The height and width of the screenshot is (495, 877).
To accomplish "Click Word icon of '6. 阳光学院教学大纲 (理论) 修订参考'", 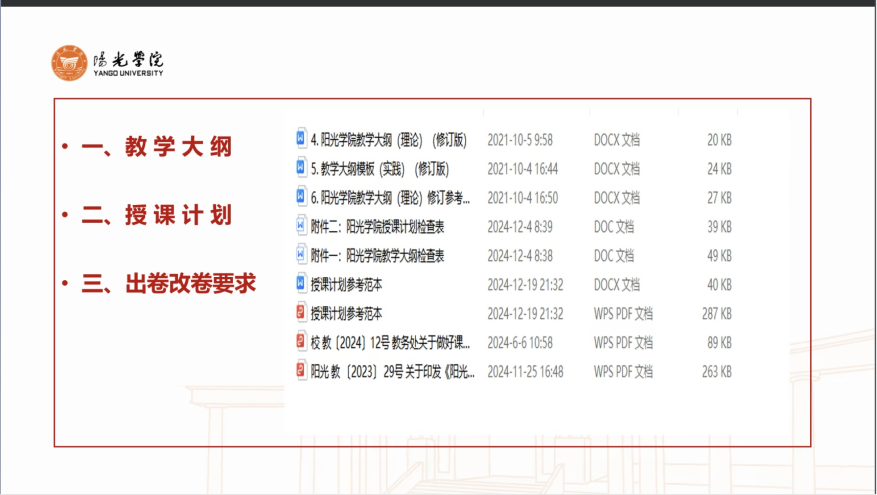I will click(x=301, y=196).
